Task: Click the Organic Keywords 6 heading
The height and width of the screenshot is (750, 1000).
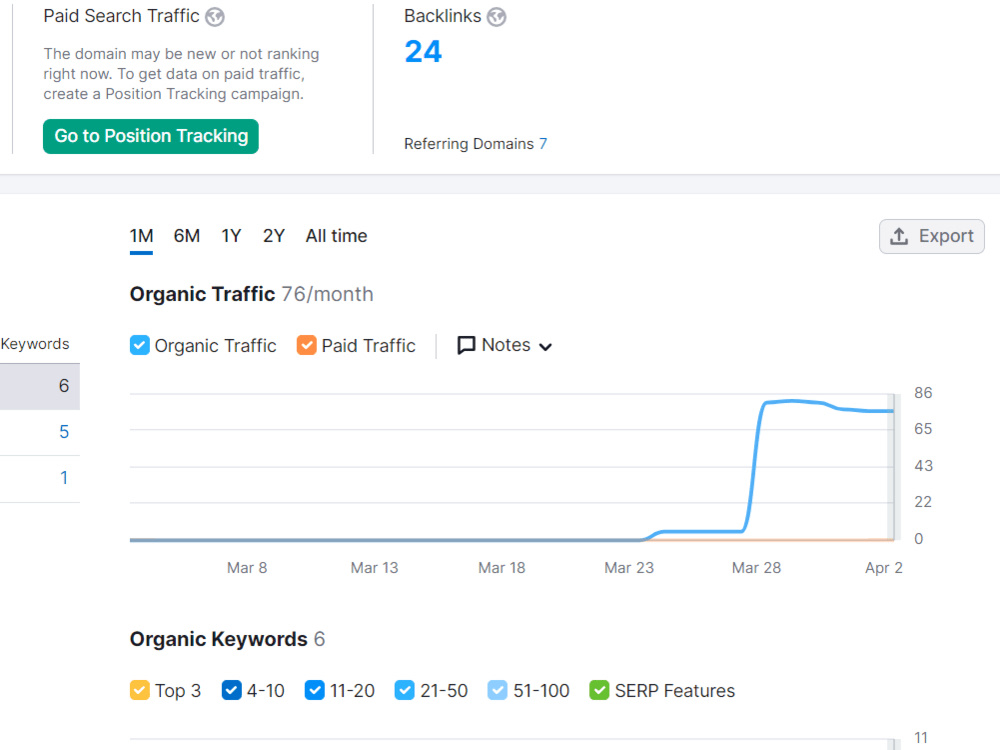Action: click(227, 639)
